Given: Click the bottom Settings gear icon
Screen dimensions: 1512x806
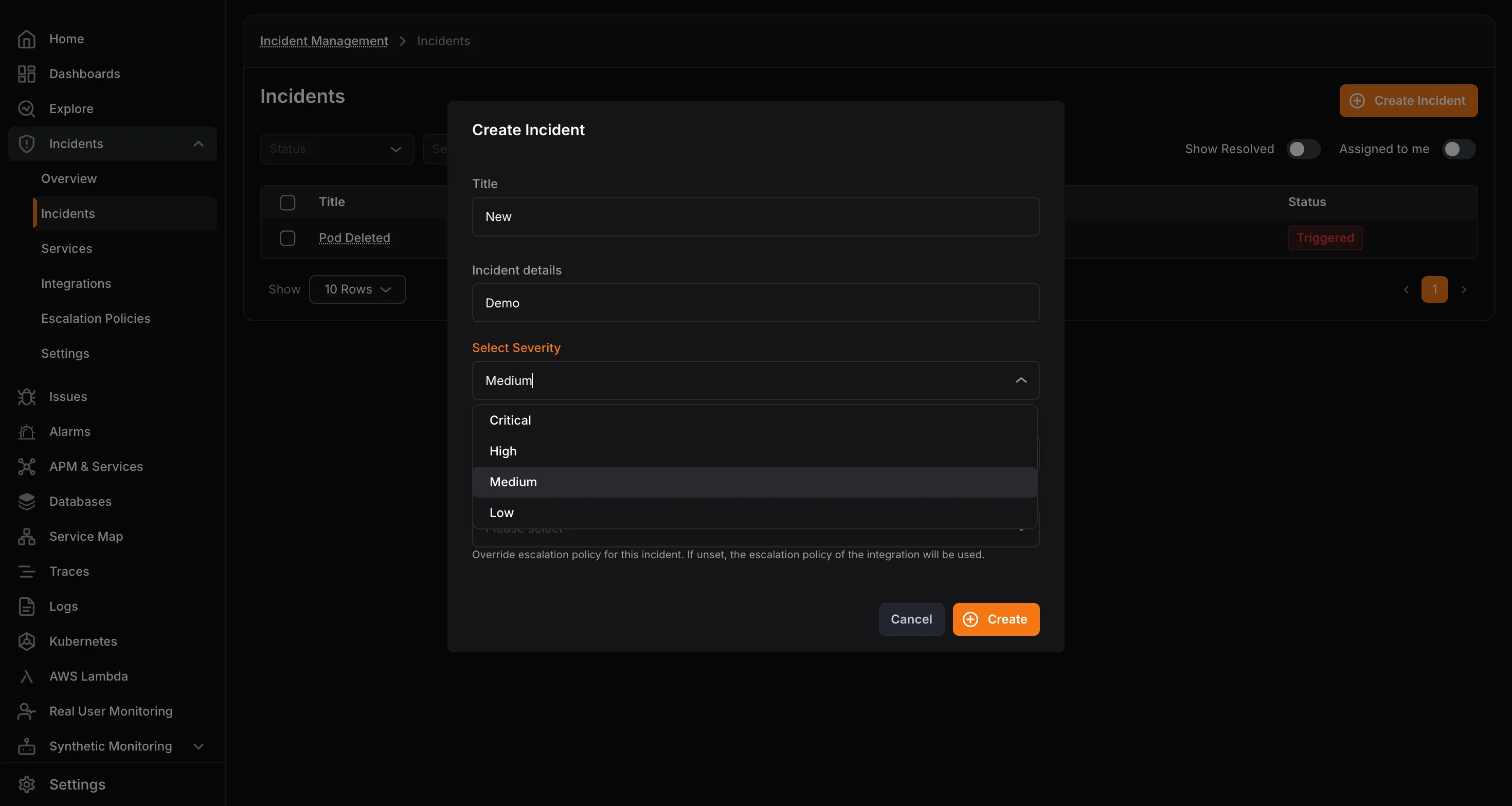Looking at the screenshot, I should click(x=26, y=784).
